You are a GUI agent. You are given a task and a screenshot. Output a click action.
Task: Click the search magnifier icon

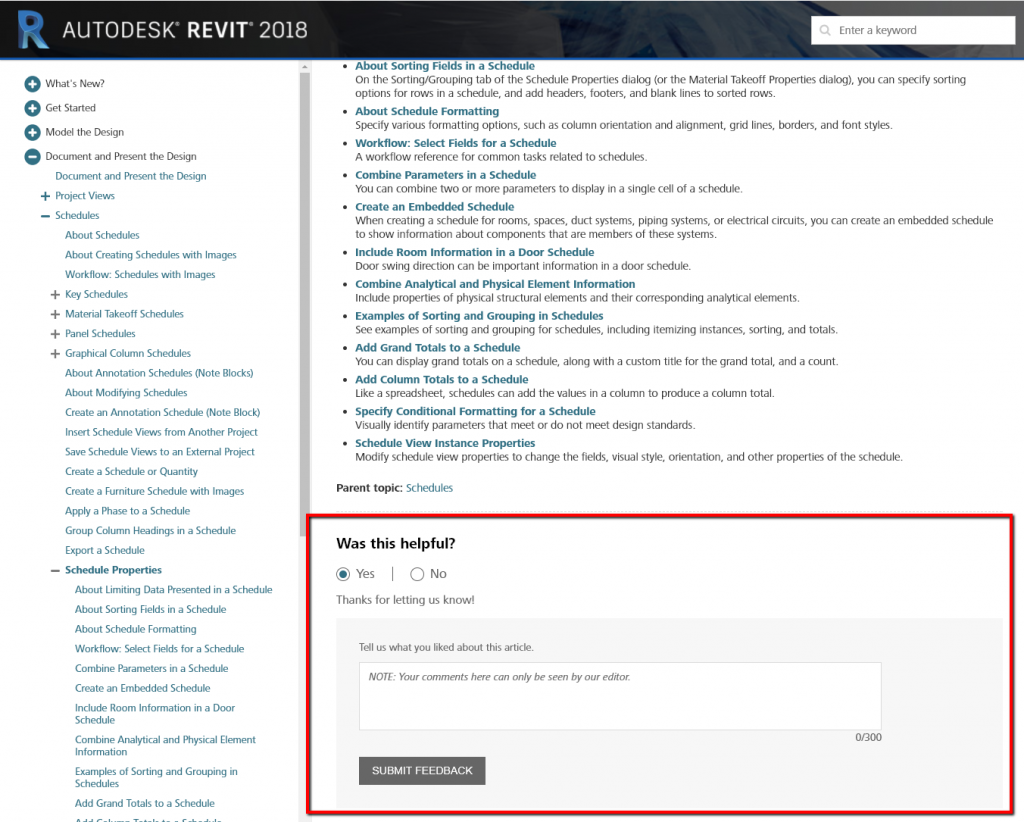tap(825, 30)
